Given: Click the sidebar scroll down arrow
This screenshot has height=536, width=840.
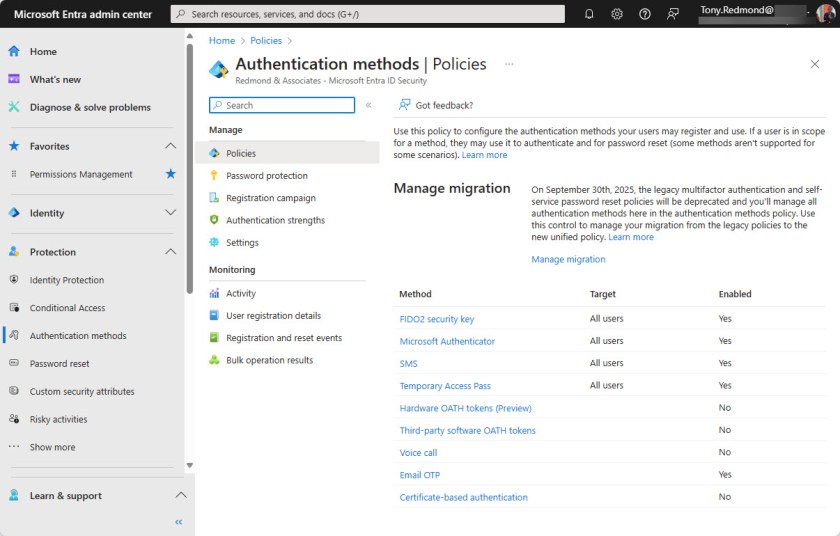Looking at the screenshot, I should [x=190, y=465].
